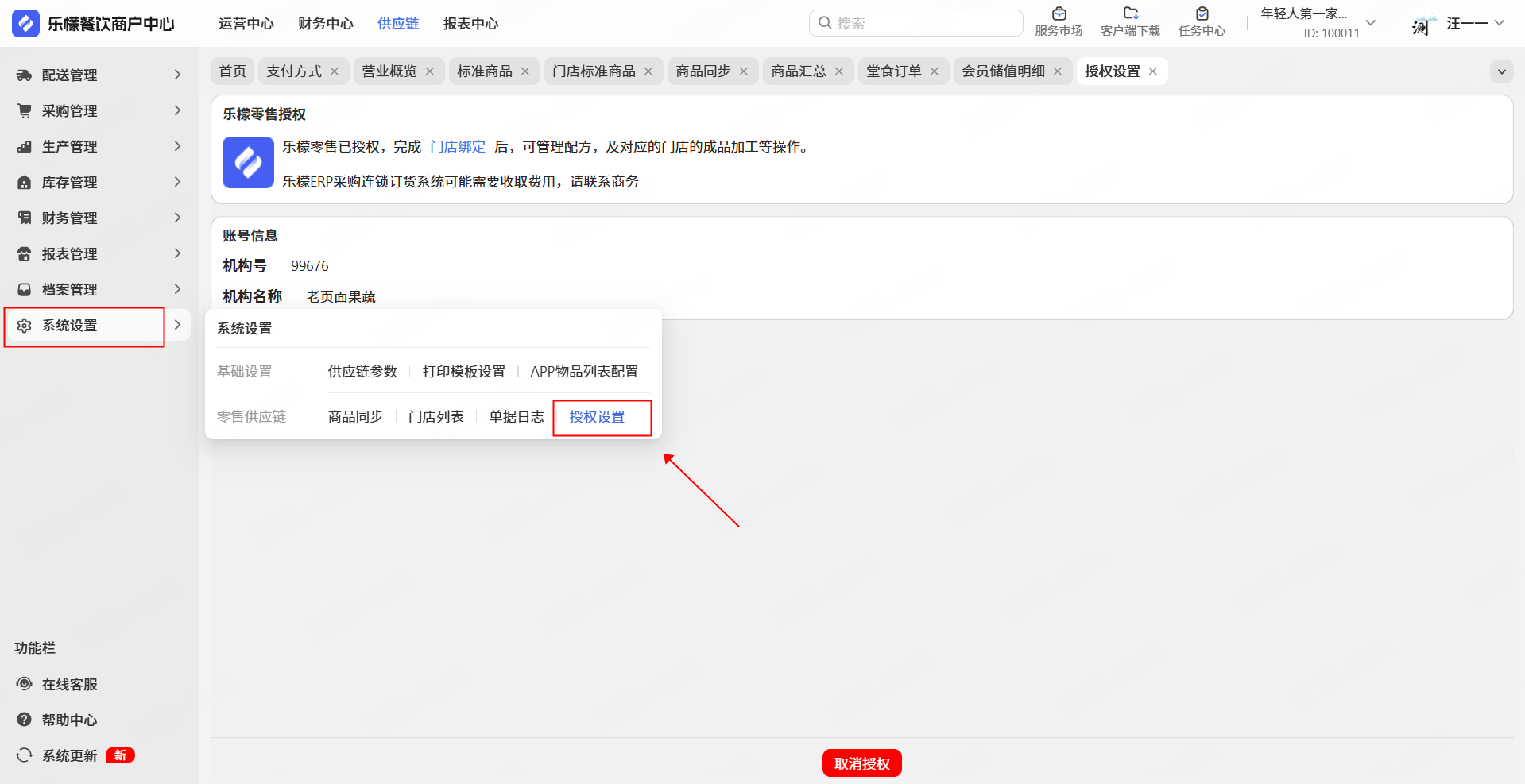
Task: Open 商品同步 in settings popup
Action: [355, 417]
